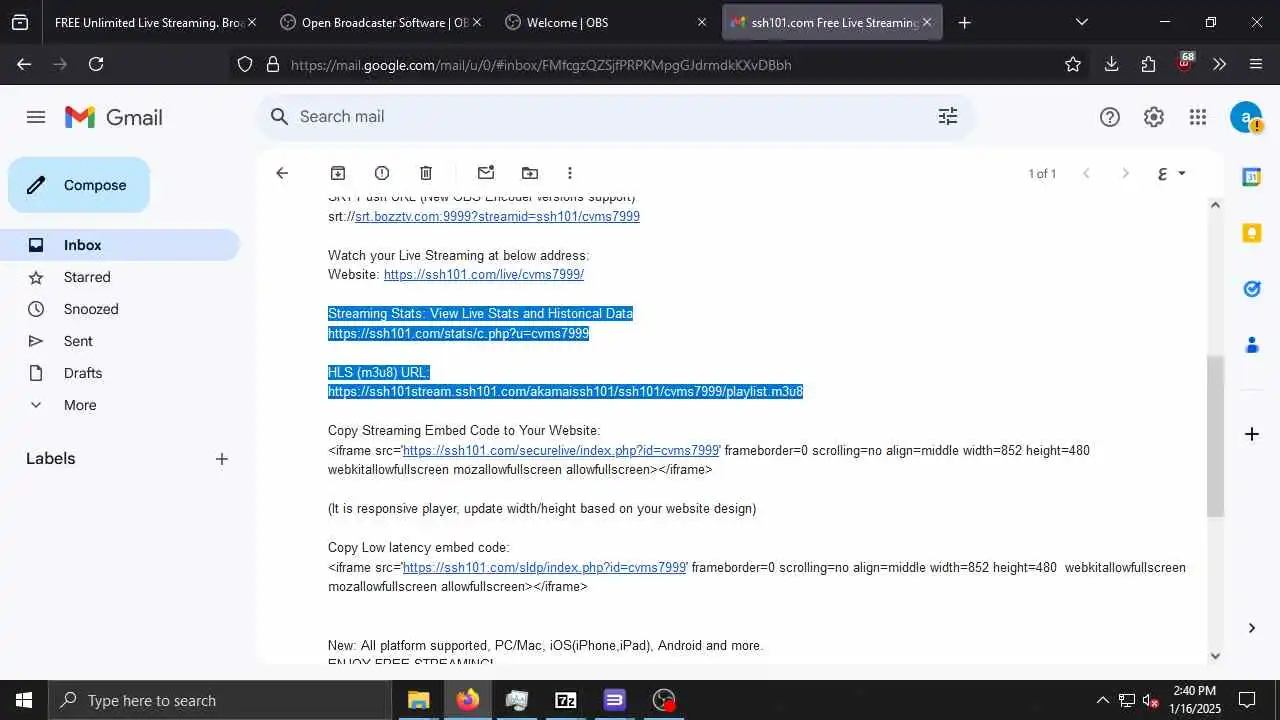Open Firefox application menu
1280x720 pixels.
tap(1256, 64)
